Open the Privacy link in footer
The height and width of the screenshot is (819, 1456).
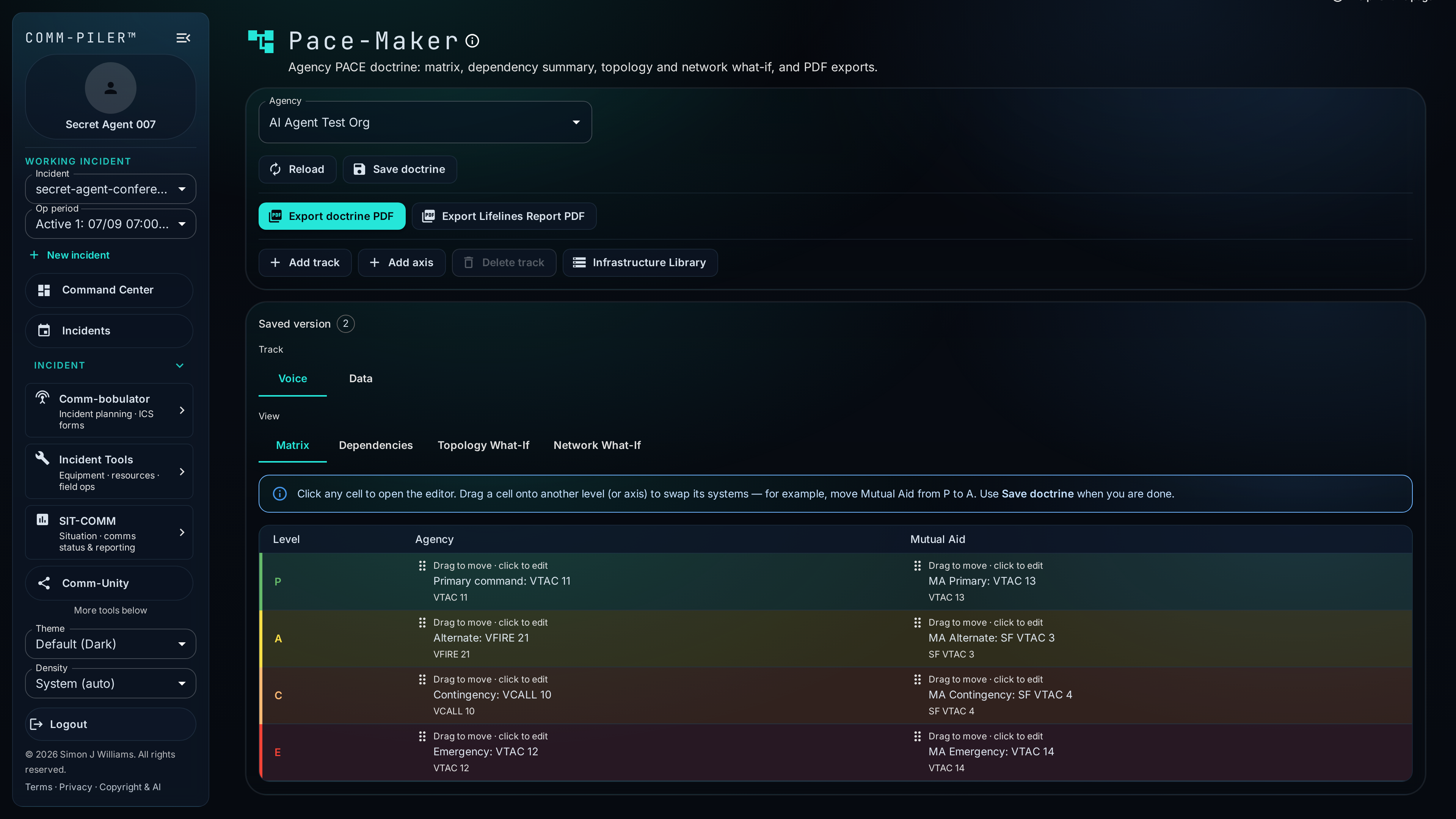click(x=75, y=787)
